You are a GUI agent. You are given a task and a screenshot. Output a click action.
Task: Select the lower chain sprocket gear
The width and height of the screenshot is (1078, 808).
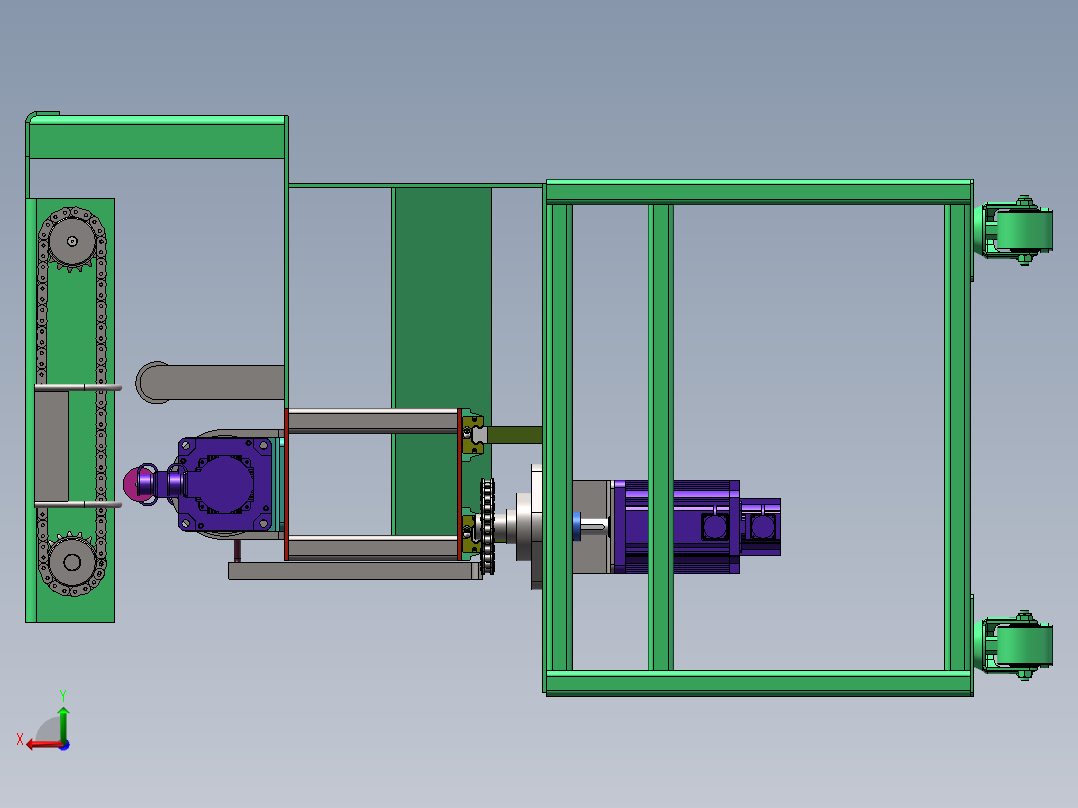tap(72, 561)
